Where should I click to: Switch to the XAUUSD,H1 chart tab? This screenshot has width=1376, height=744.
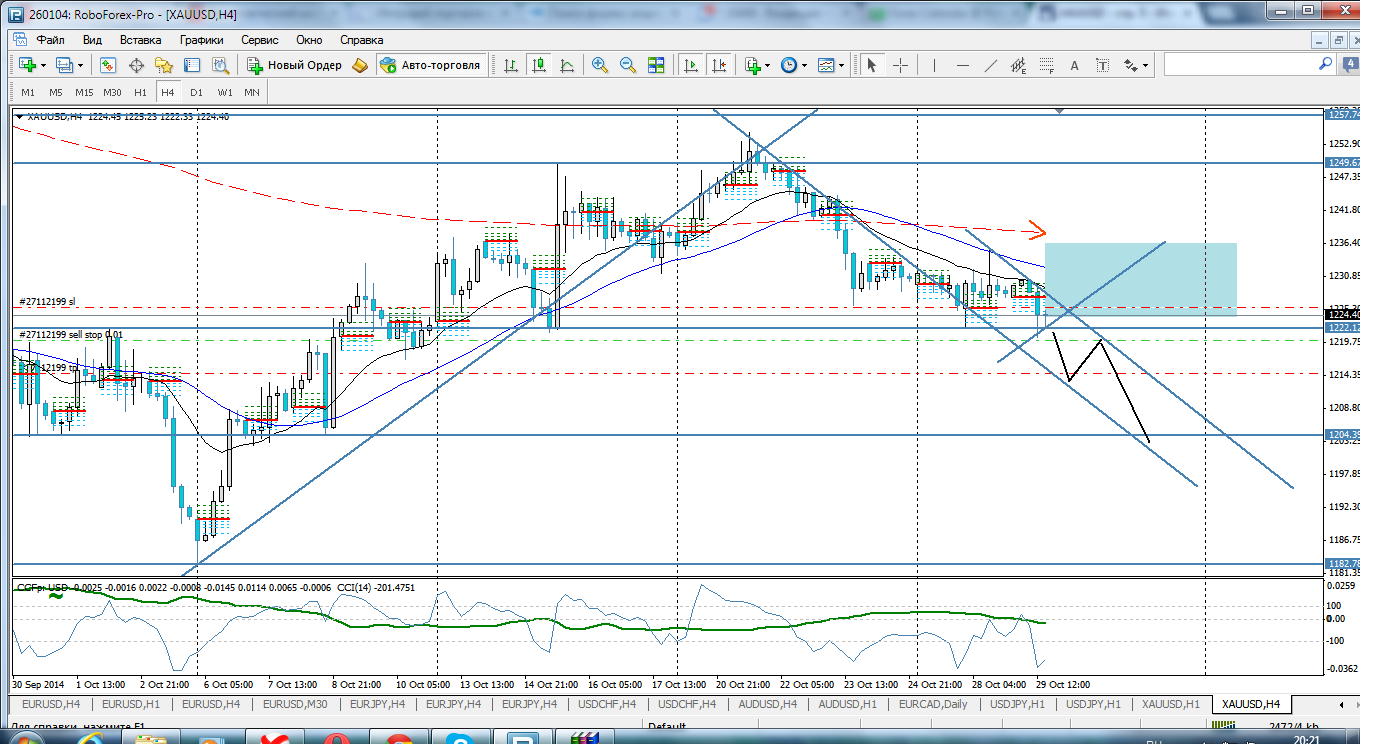coord(1171,704)
